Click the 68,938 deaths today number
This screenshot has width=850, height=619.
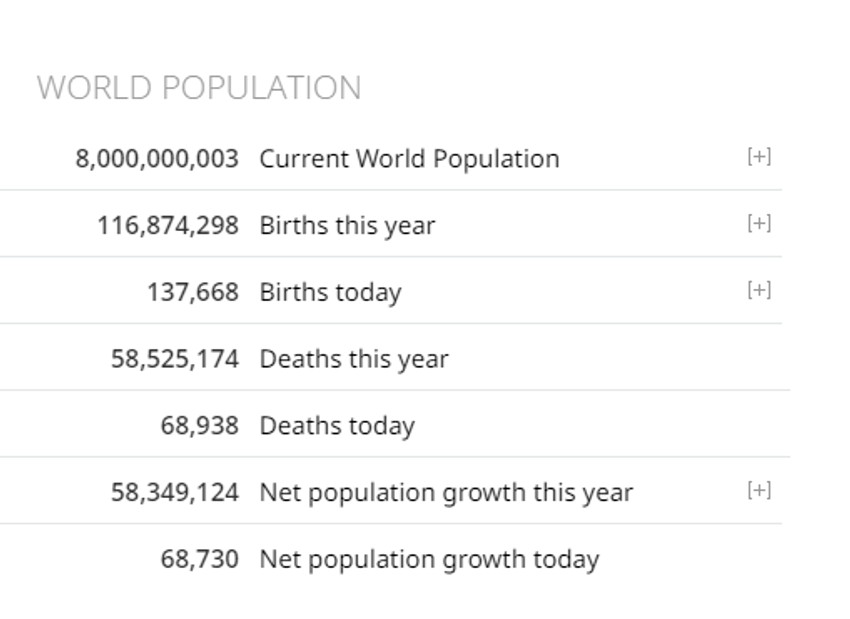[x=200, y=426]
